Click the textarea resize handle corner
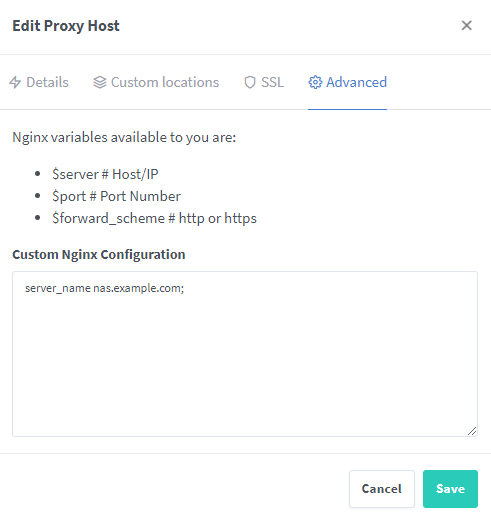This screenshot has width=491, height=513. (472, 431)
